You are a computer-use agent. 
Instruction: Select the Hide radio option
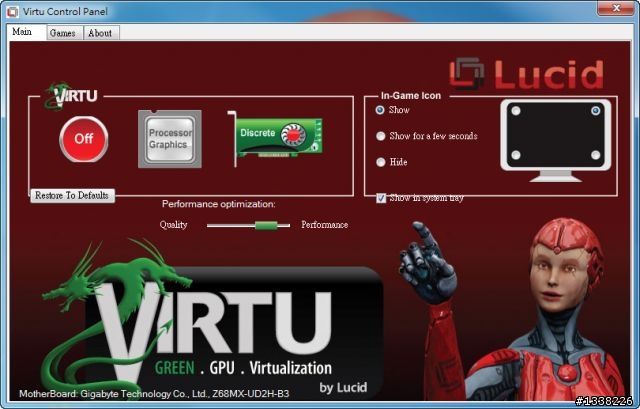tap(380, 162)
